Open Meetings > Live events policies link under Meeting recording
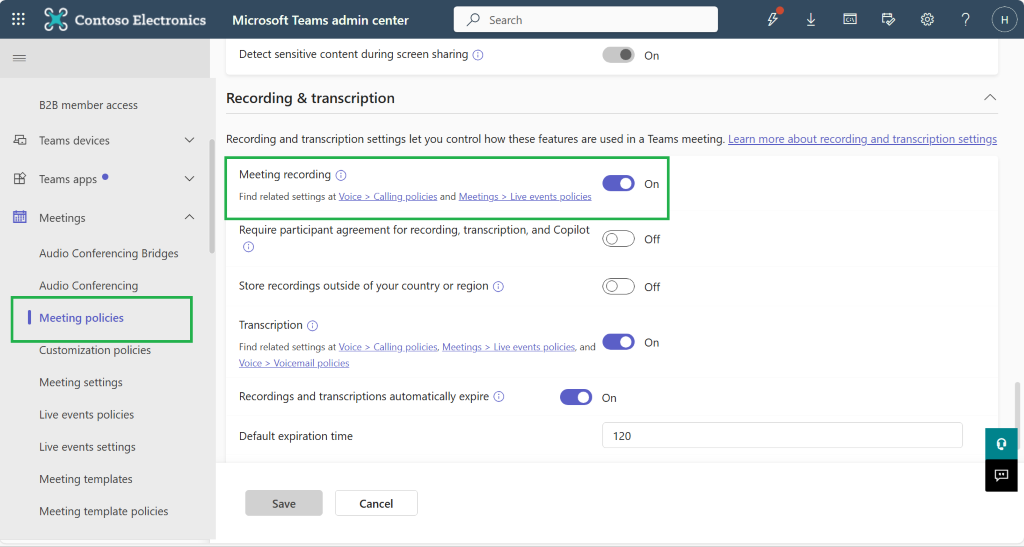The image size is (1024, 547). [x=525, y=196]
